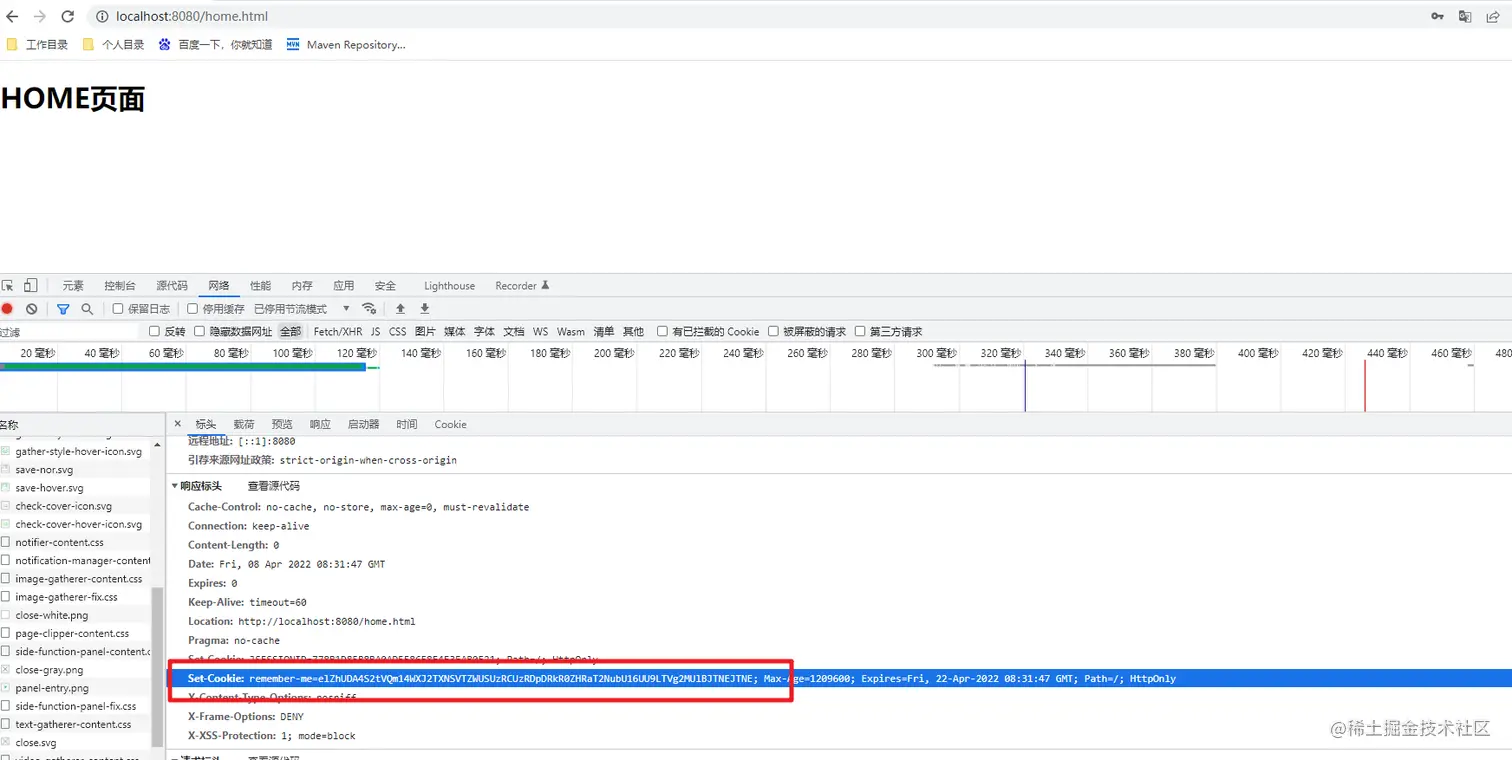Open the 标头 details tab
The image size is (1512, 760).
click(x=206, y=424)
